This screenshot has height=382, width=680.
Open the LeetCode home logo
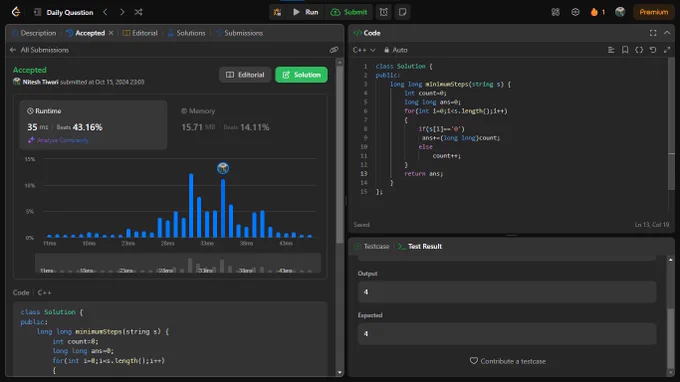16,12
